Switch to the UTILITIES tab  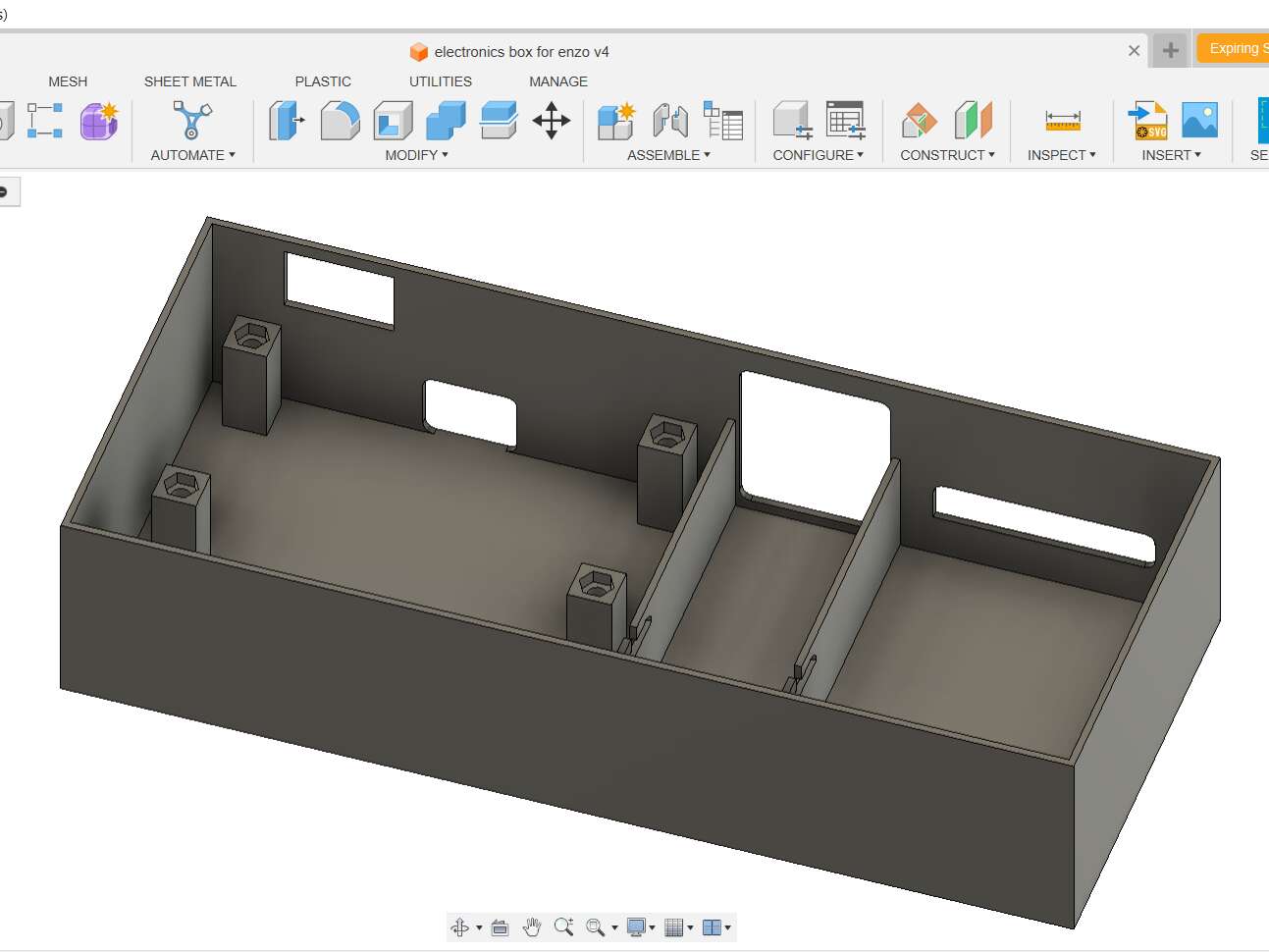coord(441,81)
